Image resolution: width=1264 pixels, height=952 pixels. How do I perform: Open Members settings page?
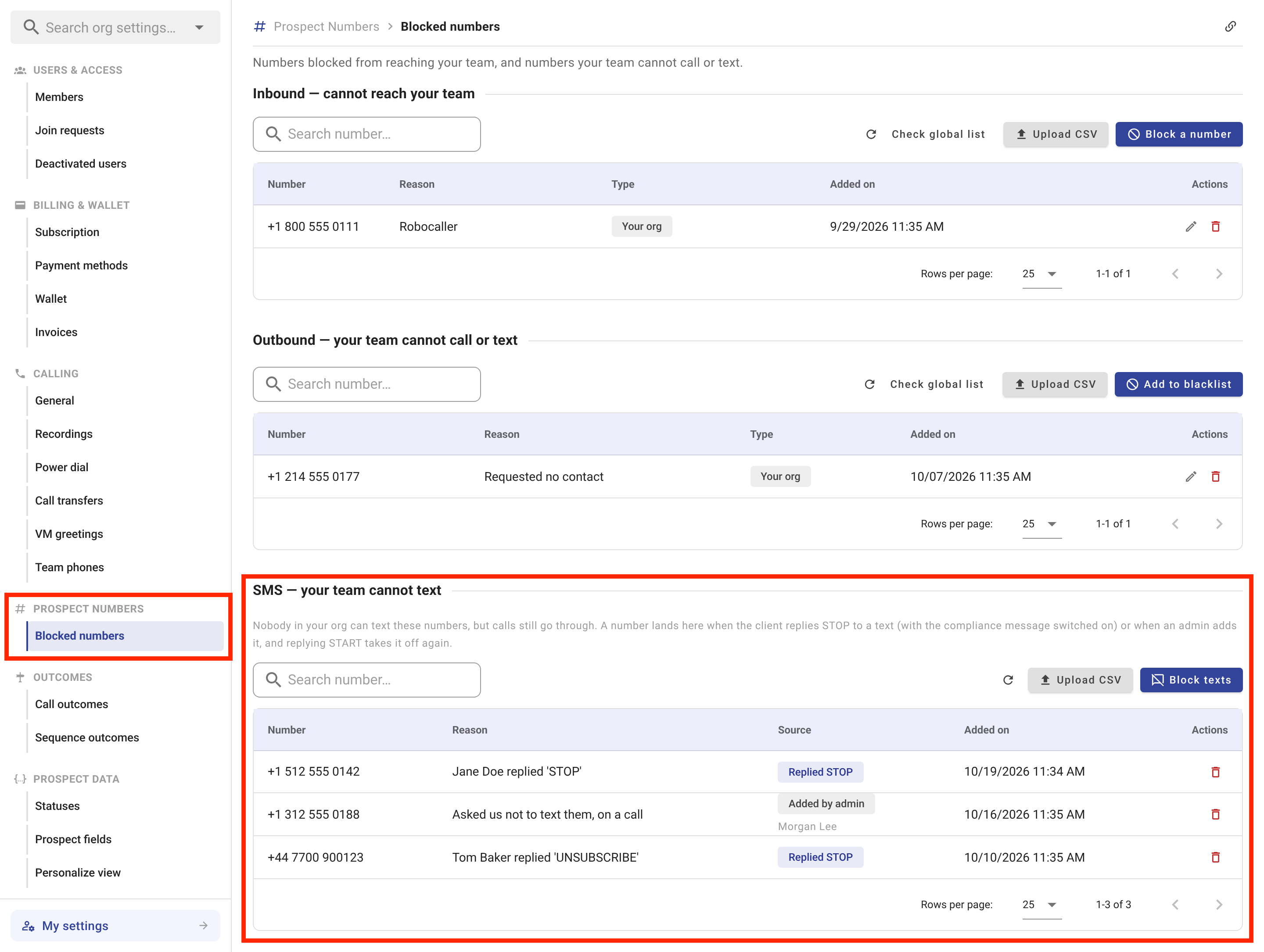(x=59, y=97)
